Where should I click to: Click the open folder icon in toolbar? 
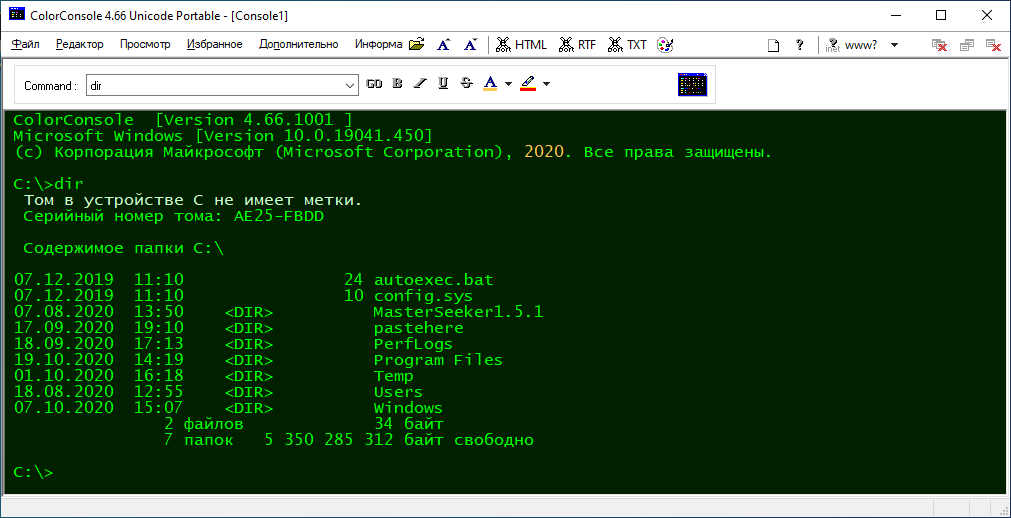pyautogui.click(x=417, y=45)
